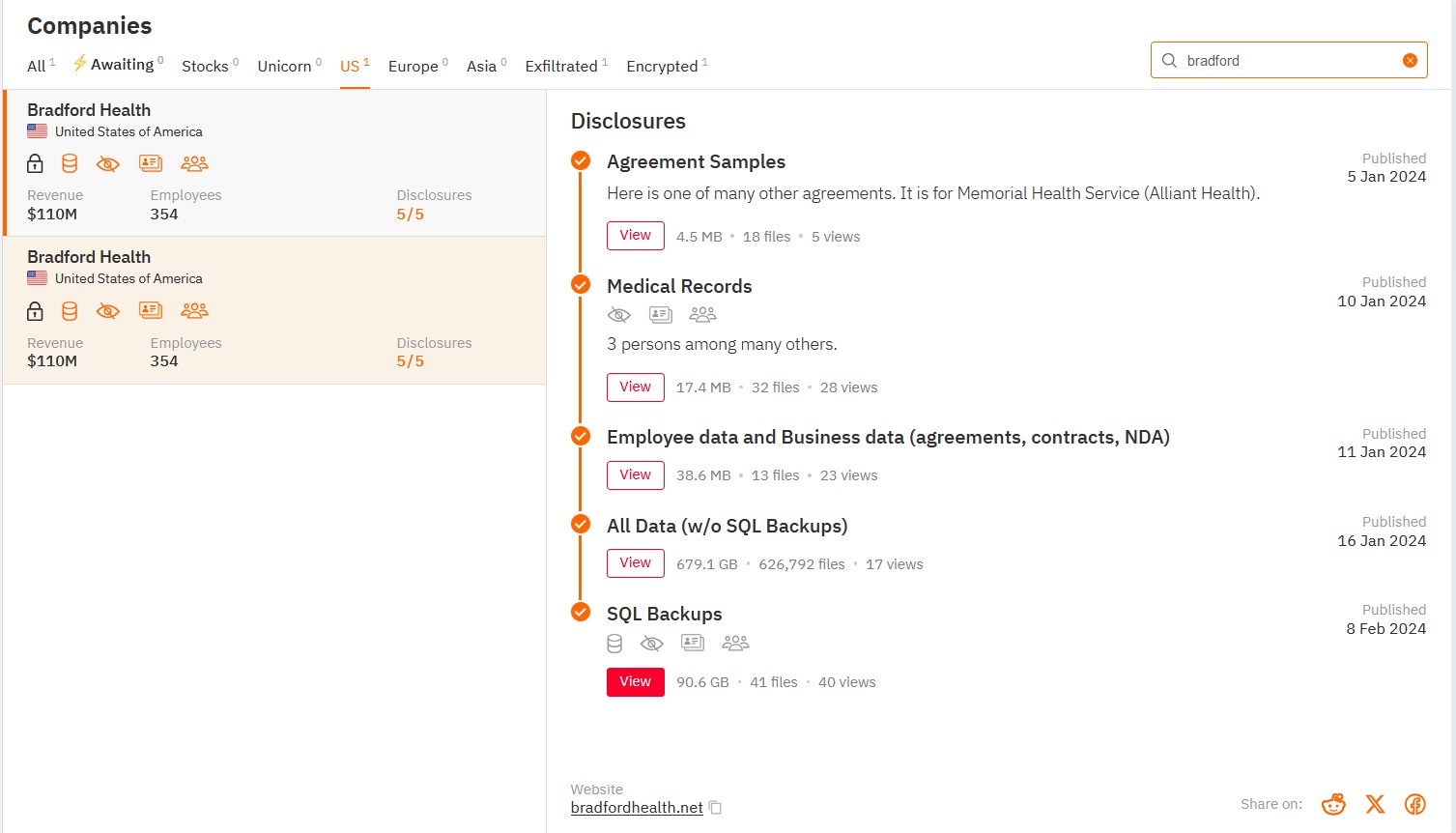View Employee data and Business data disclosure
1456x833 pixels.
[x=635, y=474]
